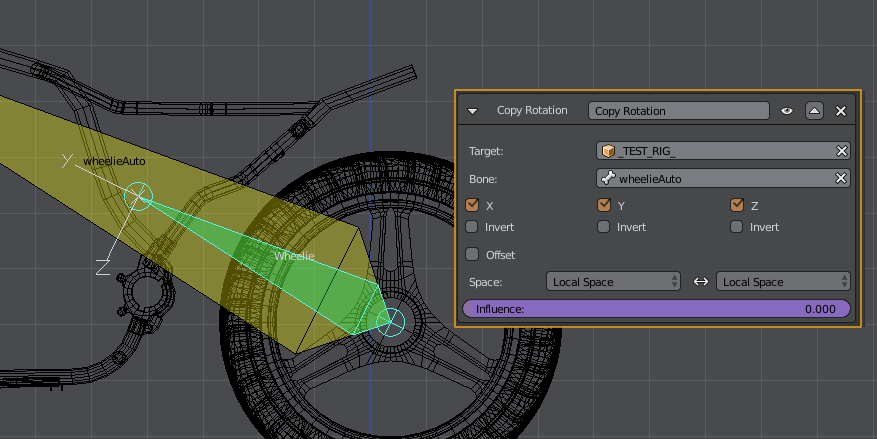Uncheck the Z axis checkbox
The image size is (877, 439).
tap(737, 205)
